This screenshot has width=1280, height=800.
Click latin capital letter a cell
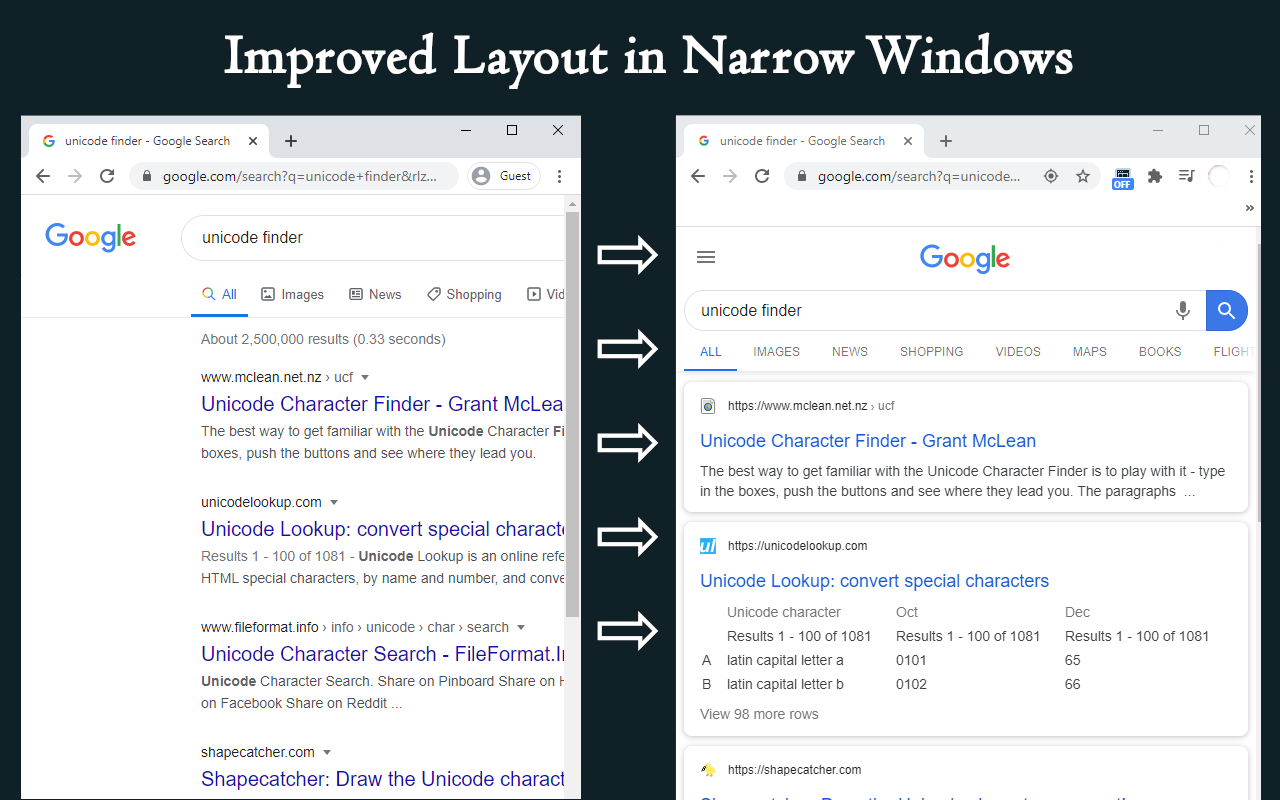(x=785, y=660)
